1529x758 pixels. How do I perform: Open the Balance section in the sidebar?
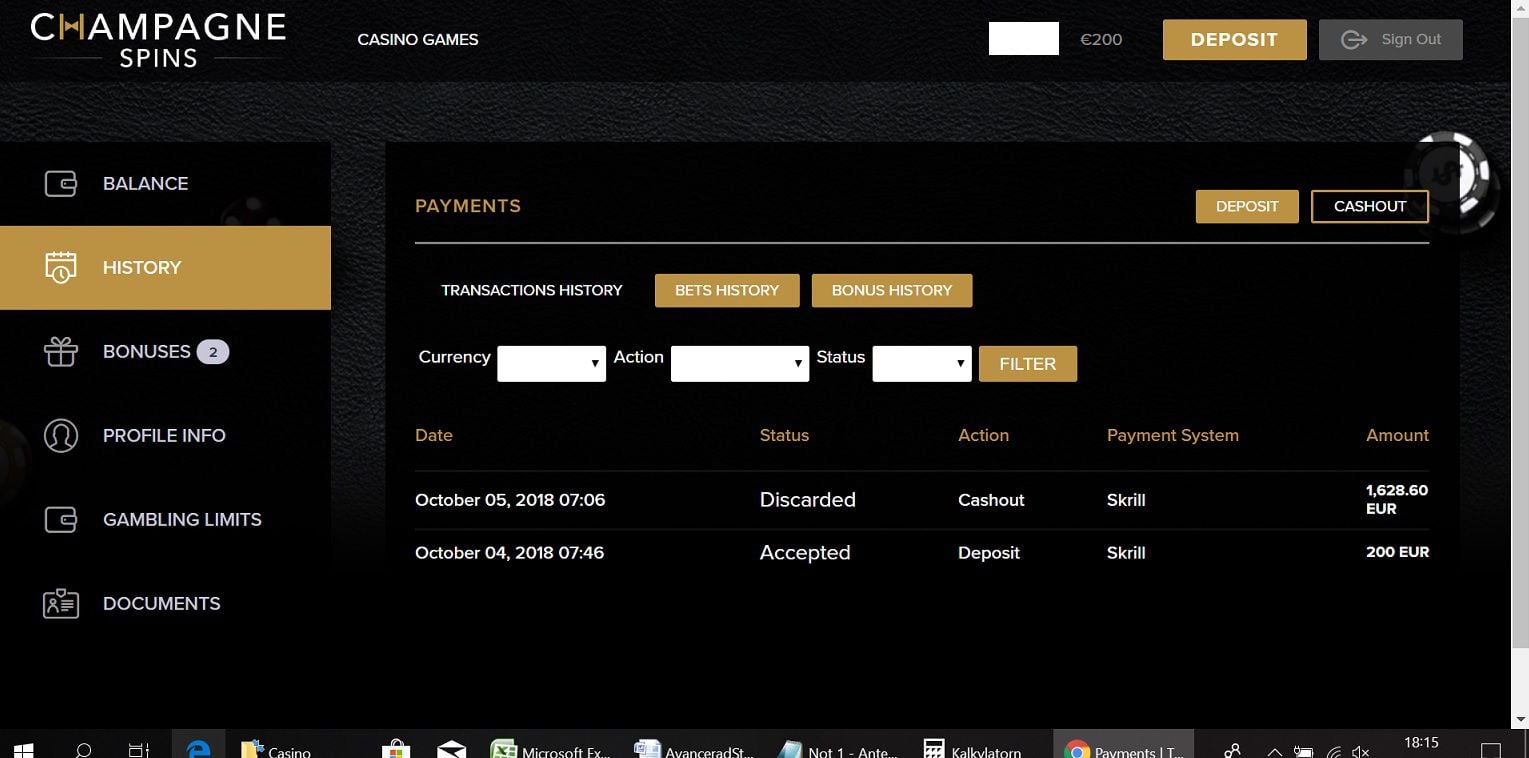point(165,184)
